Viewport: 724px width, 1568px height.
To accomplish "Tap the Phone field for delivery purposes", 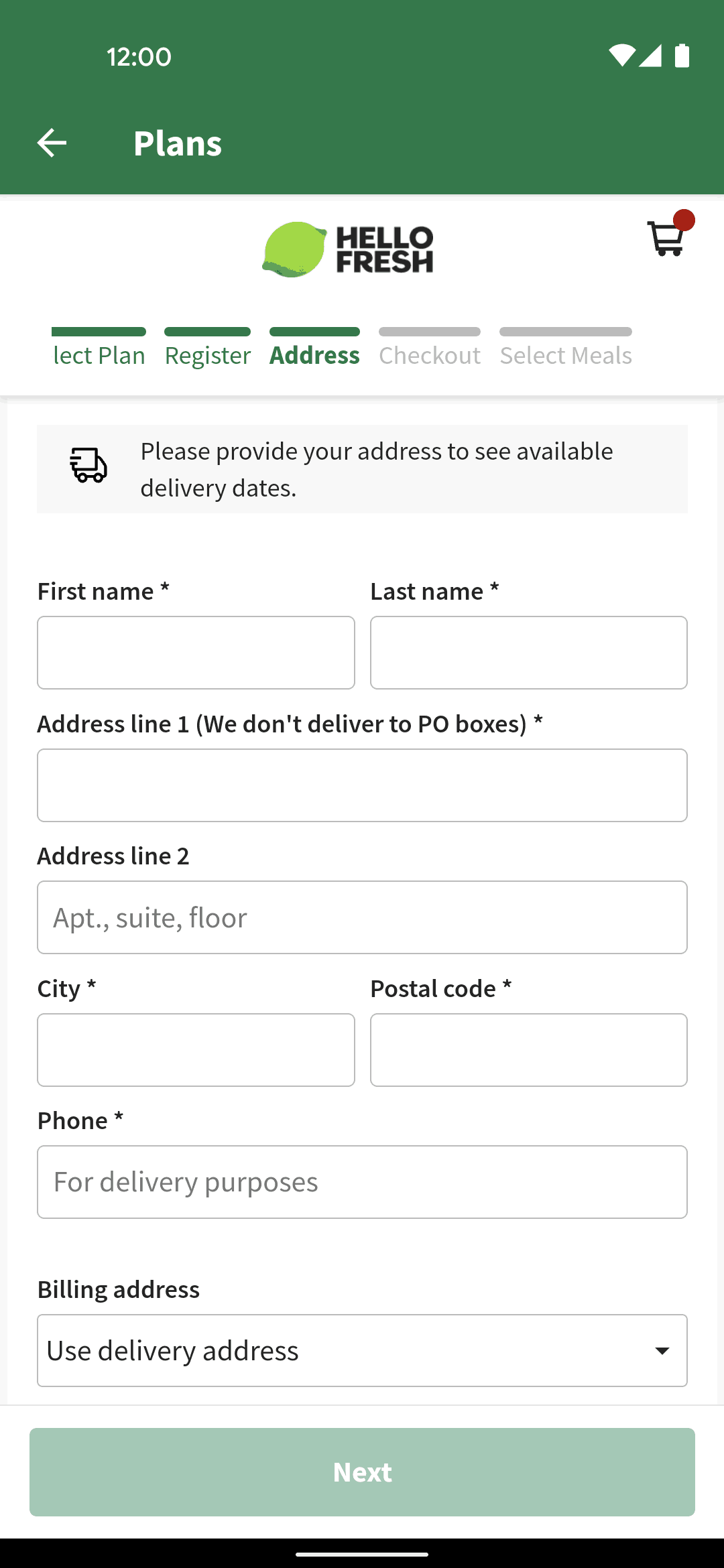I will [x=362, y=1182].
